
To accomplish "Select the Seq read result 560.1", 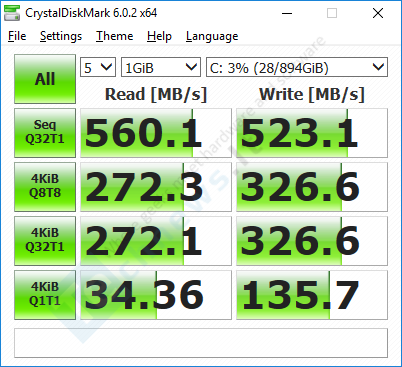I will point(156,133).
